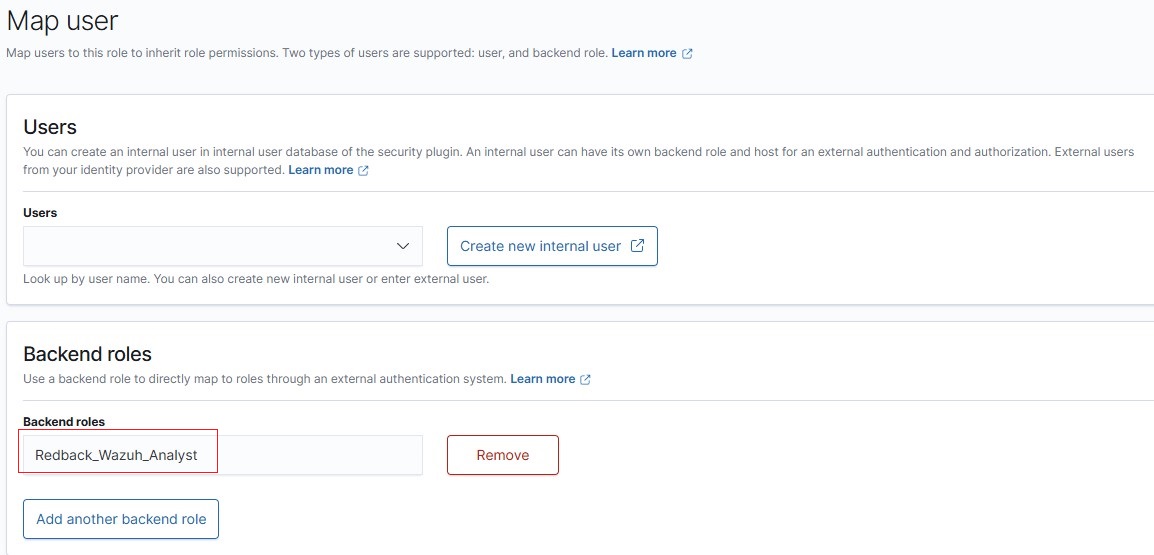Click bold Backend roles label above text field
Image resolution: width=1154 pixels, height=555 pixels.
64,422
